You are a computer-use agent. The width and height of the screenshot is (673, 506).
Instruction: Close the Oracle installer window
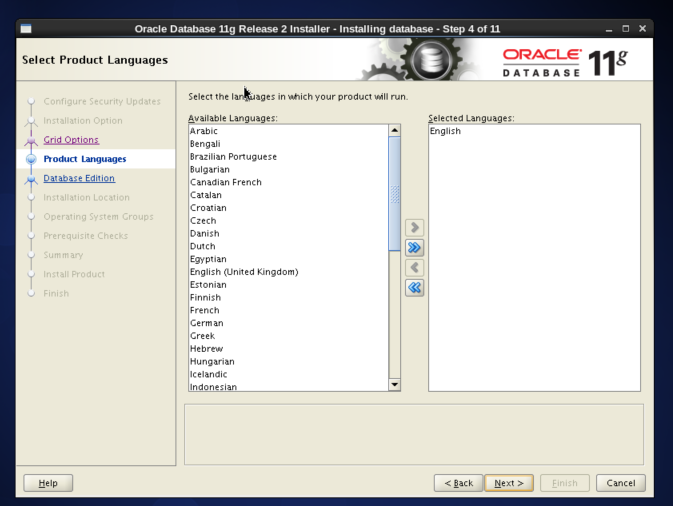[x=643, y=29]
